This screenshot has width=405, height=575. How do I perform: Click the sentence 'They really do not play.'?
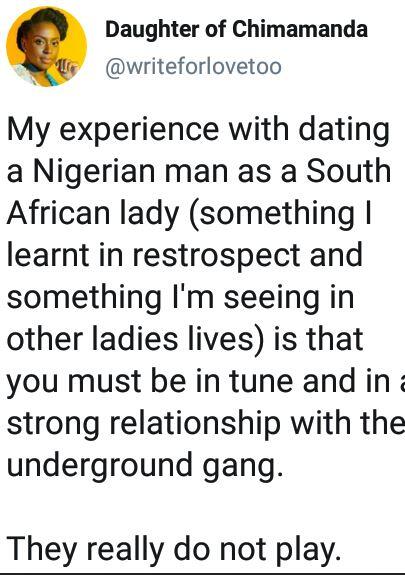coord(174,551)
